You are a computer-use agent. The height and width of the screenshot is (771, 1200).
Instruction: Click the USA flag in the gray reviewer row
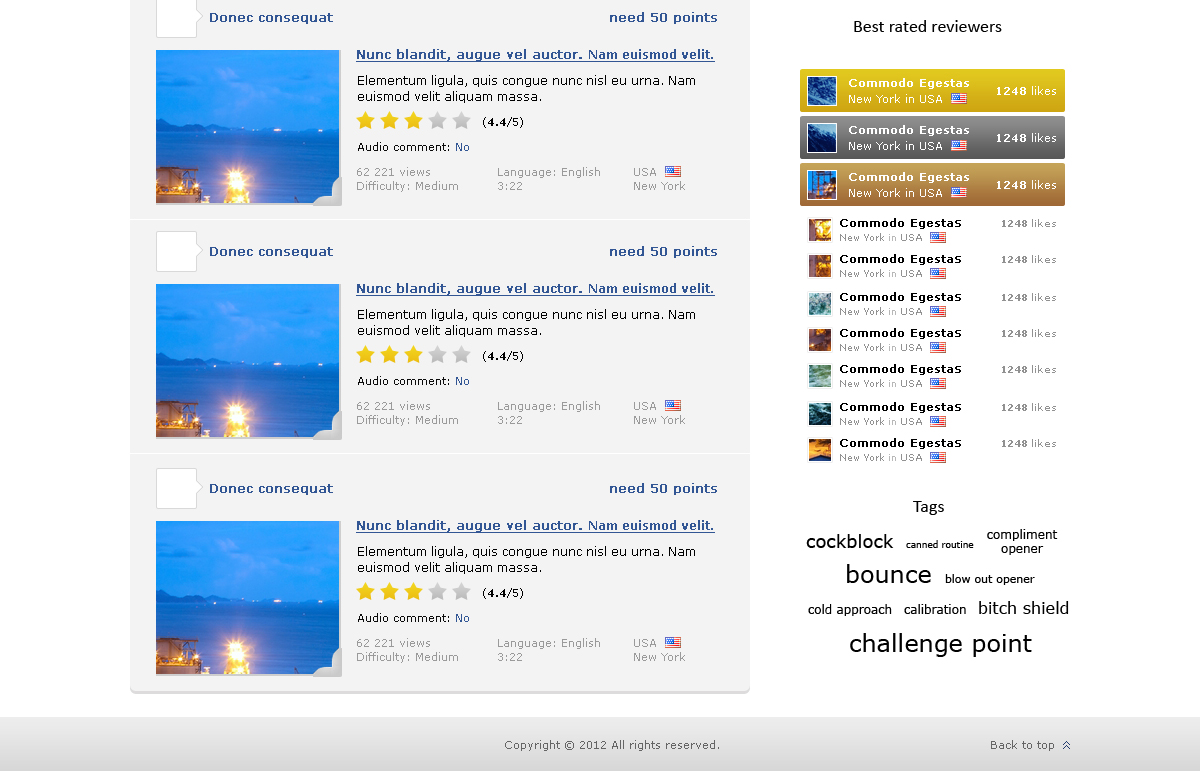pos(959,146)
